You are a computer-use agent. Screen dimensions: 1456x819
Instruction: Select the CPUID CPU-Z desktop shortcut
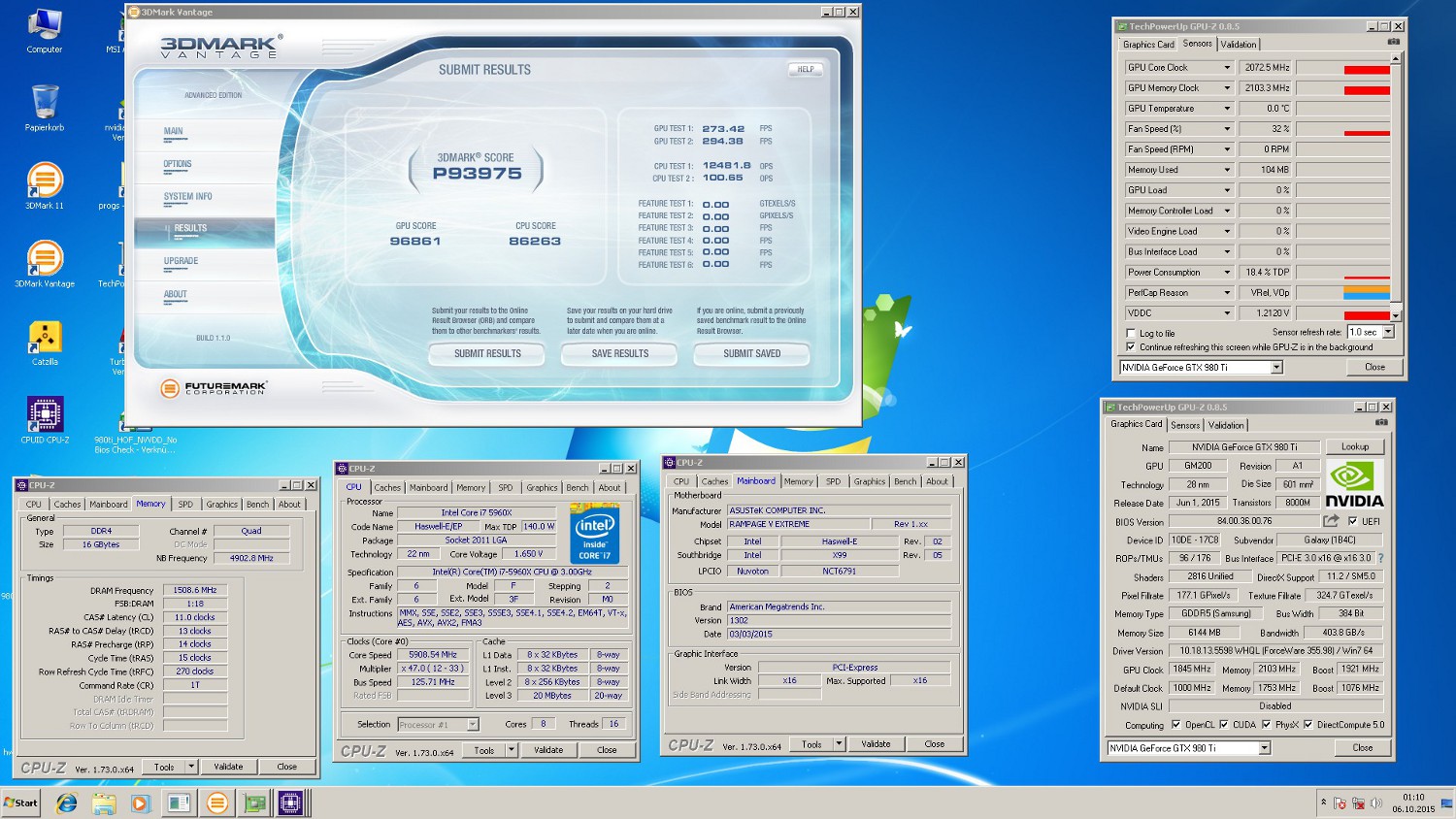point(45,420)
